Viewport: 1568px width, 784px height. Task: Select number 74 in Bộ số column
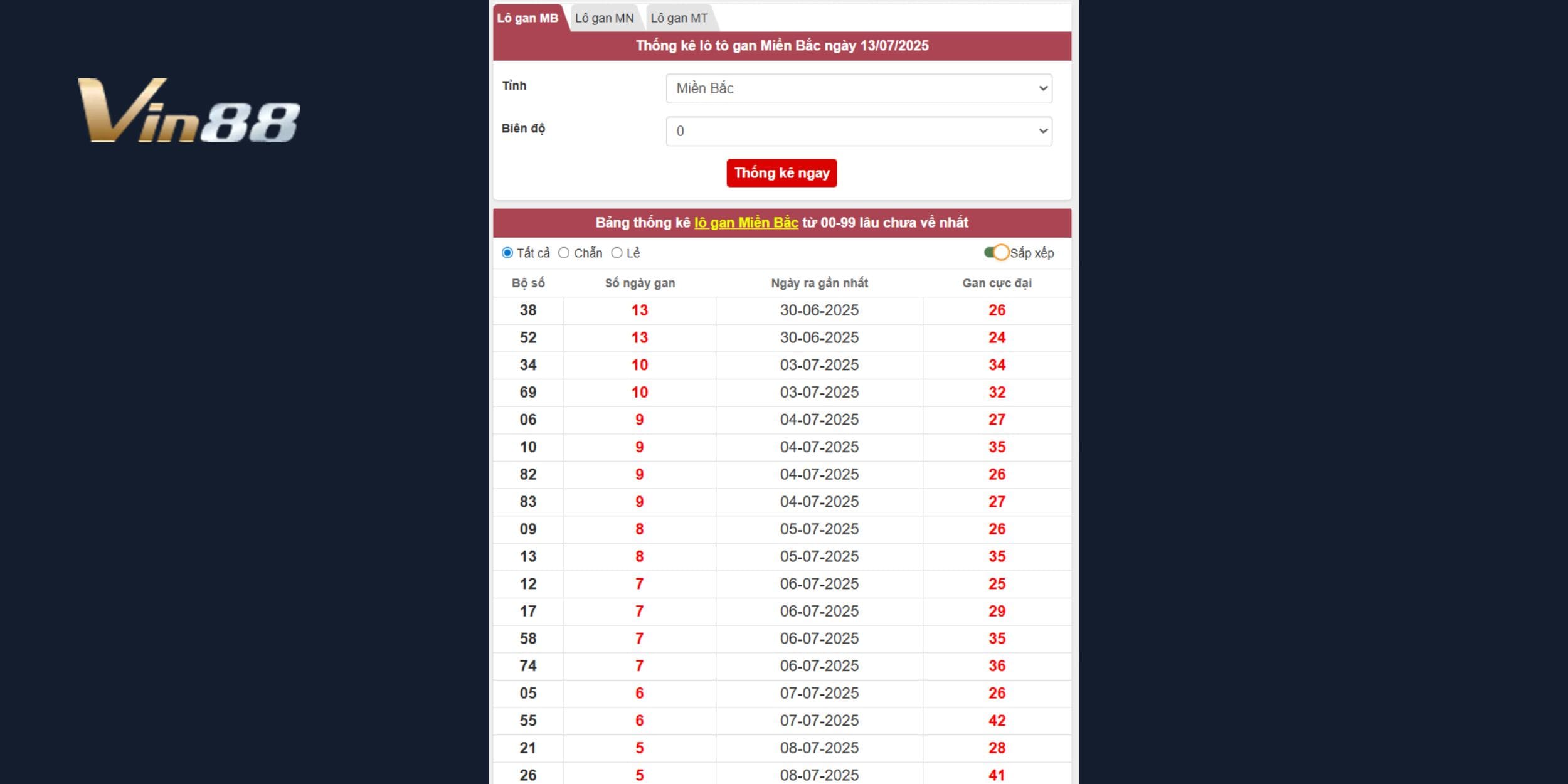(x=528, y=666)
